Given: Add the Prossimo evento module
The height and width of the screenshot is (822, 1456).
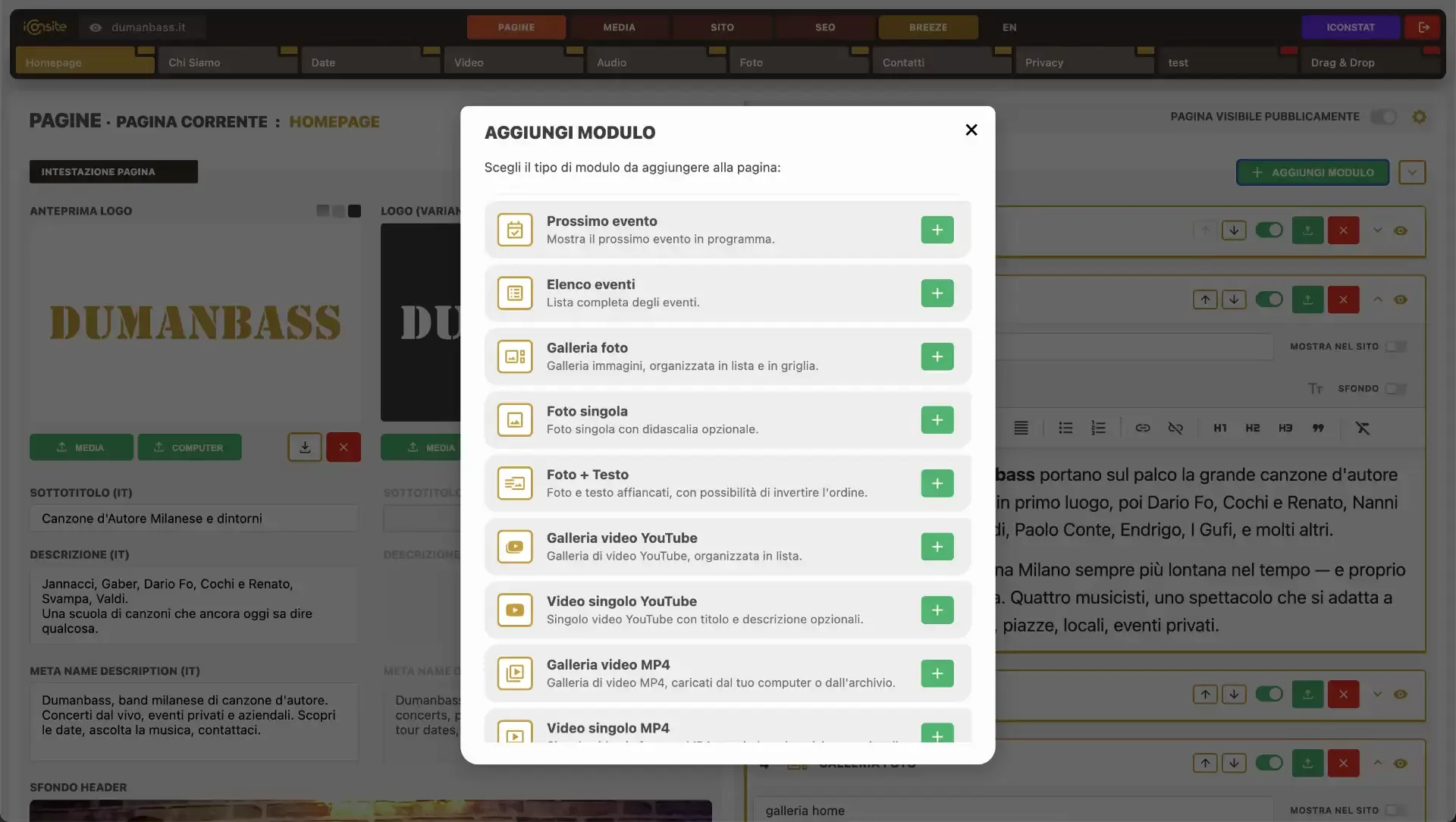Looking at the screenshot, I should click(937, 230).
